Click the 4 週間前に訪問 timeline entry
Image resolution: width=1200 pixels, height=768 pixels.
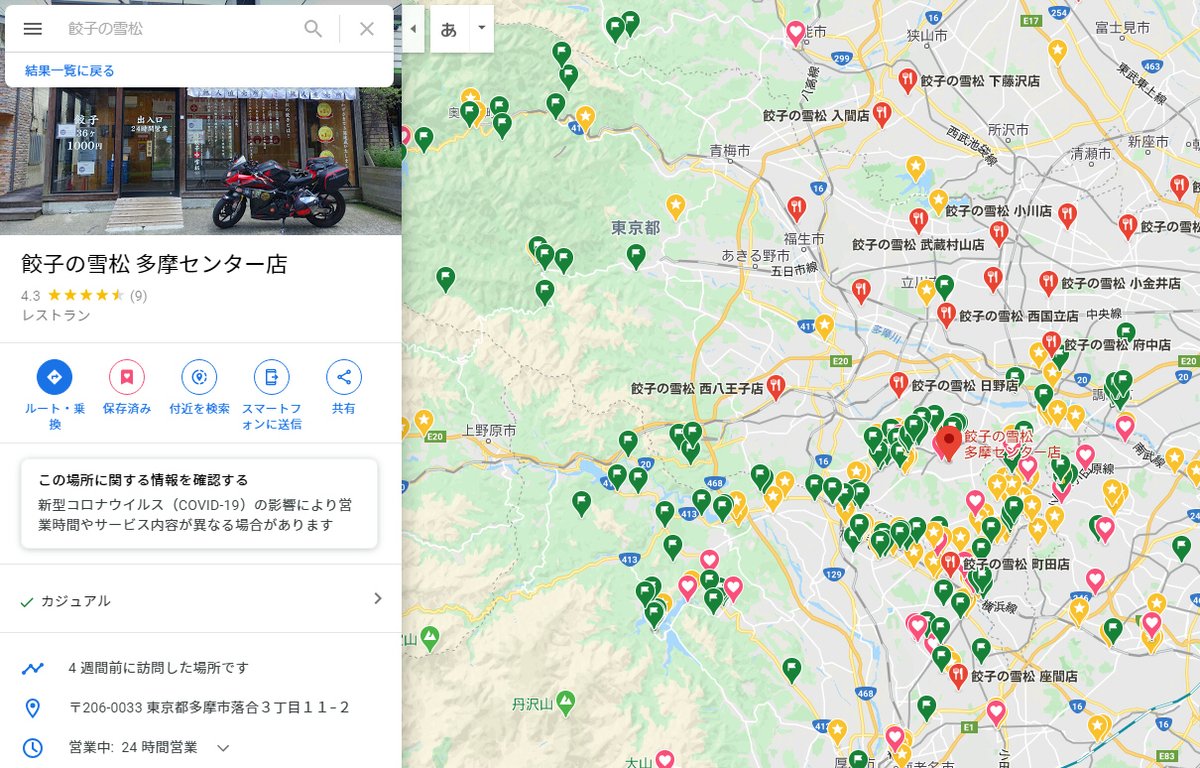(x=201, y=667)
